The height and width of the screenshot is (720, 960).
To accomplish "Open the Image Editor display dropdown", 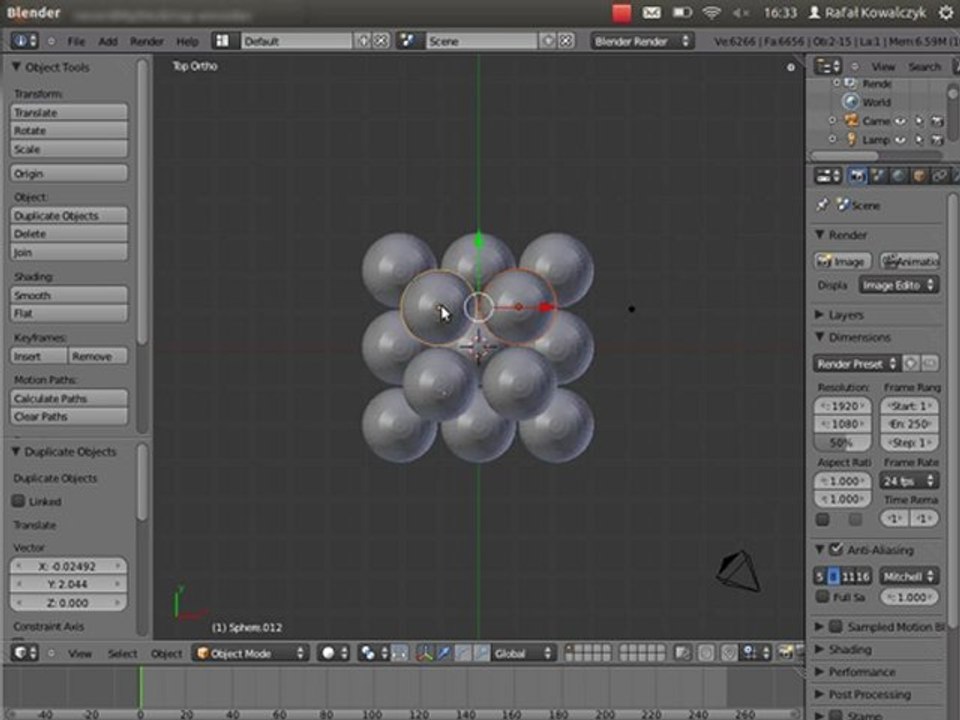I will click(x=899, y=285).
